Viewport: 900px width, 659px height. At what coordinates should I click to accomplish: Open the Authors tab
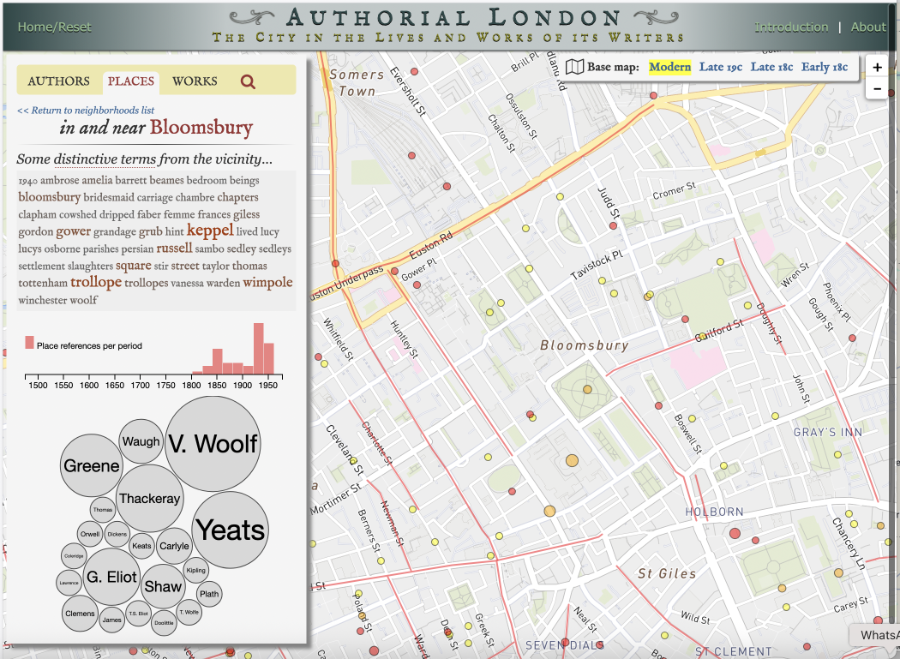(x=58, y=81)
